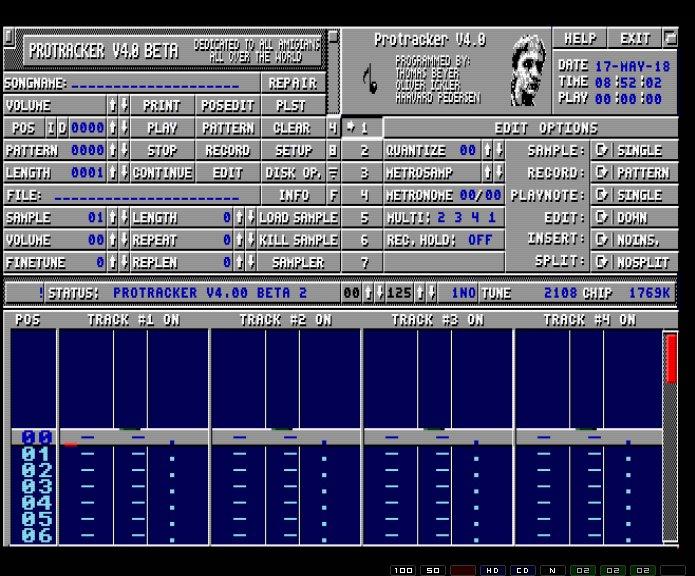Screen dimensions: 695x576
Task: Open the PLST preset list
Action: pos(293,105)
